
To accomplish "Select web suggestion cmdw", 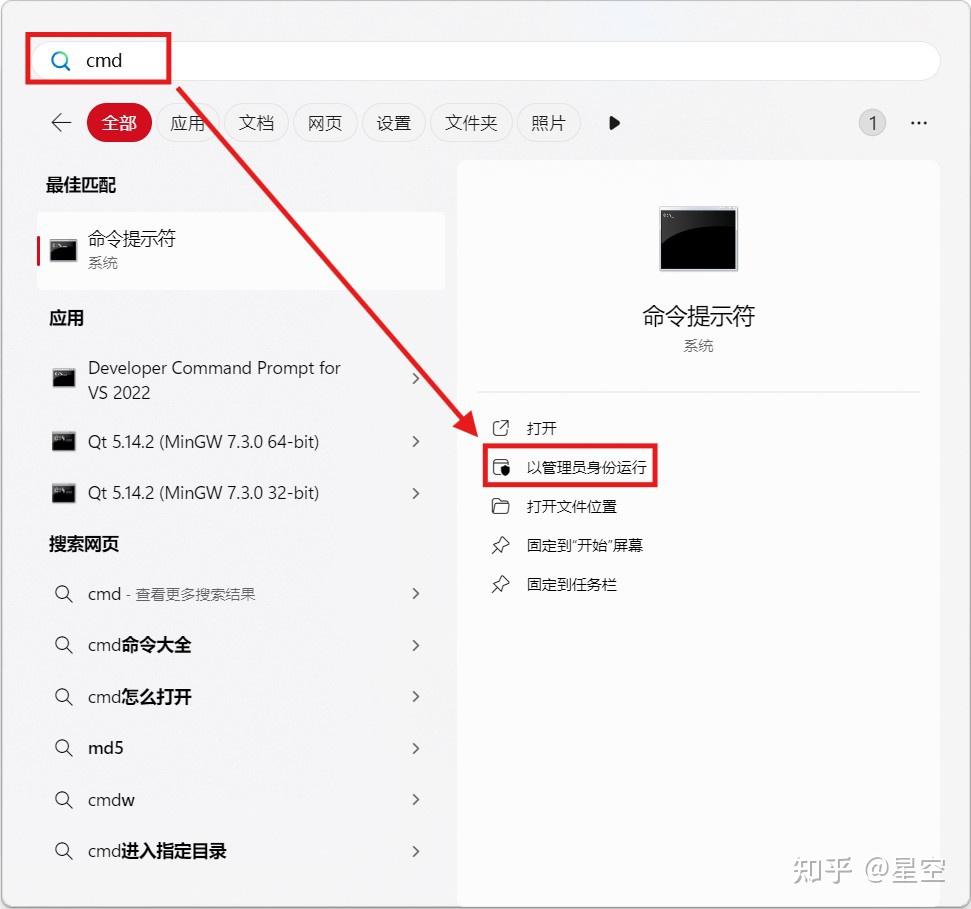I will (x=241, y=800).
